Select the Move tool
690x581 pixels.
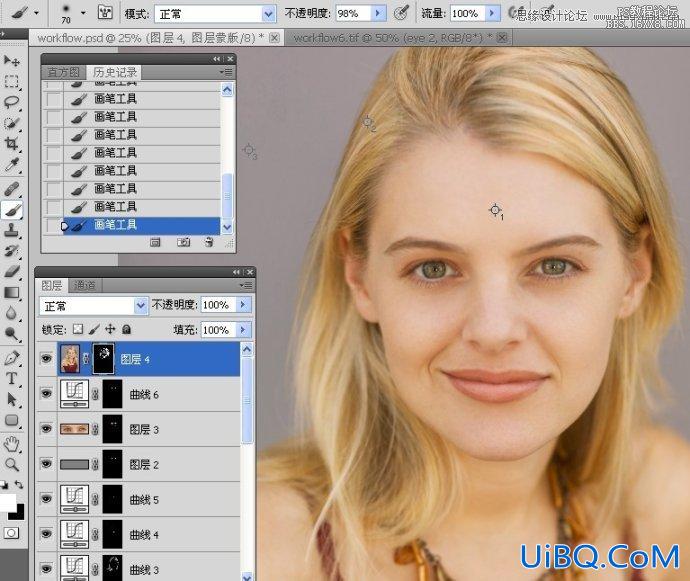click(11, 60)
